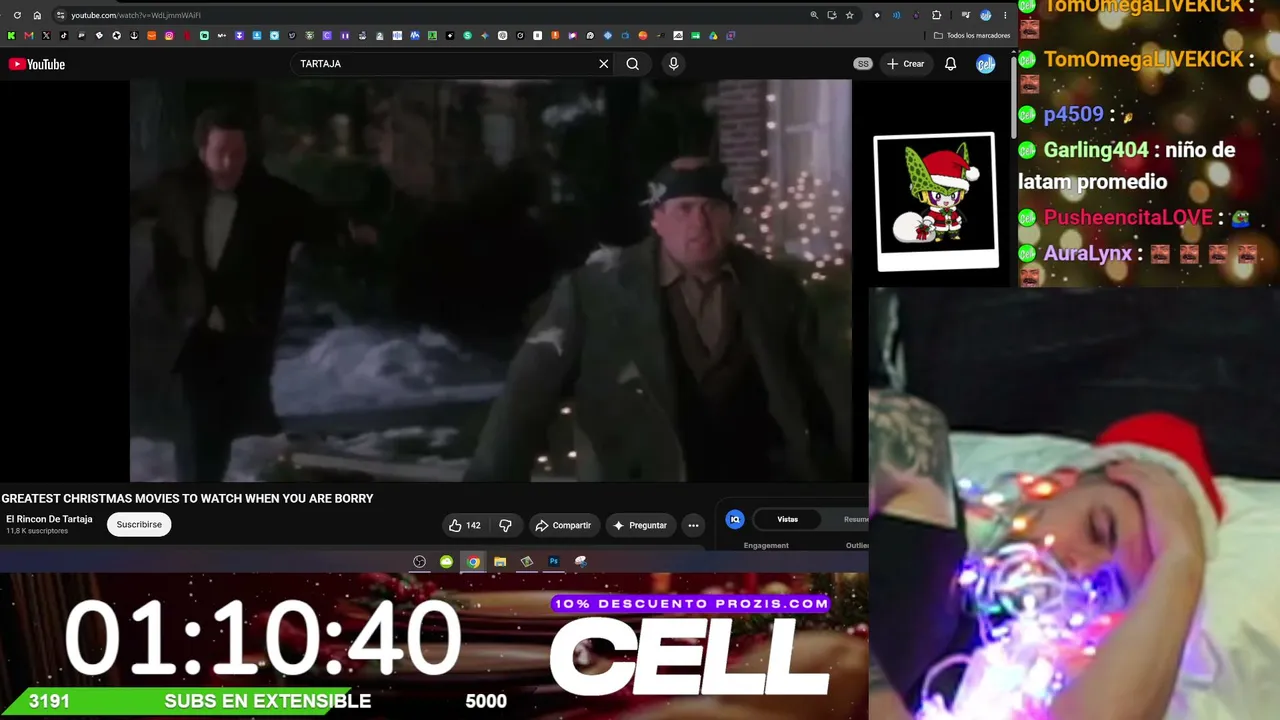Open the Gmail bookmark

point(29,36)
